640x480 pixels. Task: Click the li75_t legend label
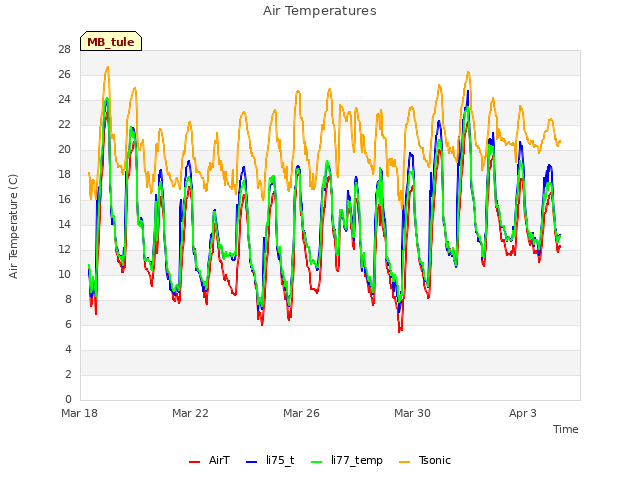(280, 460)
